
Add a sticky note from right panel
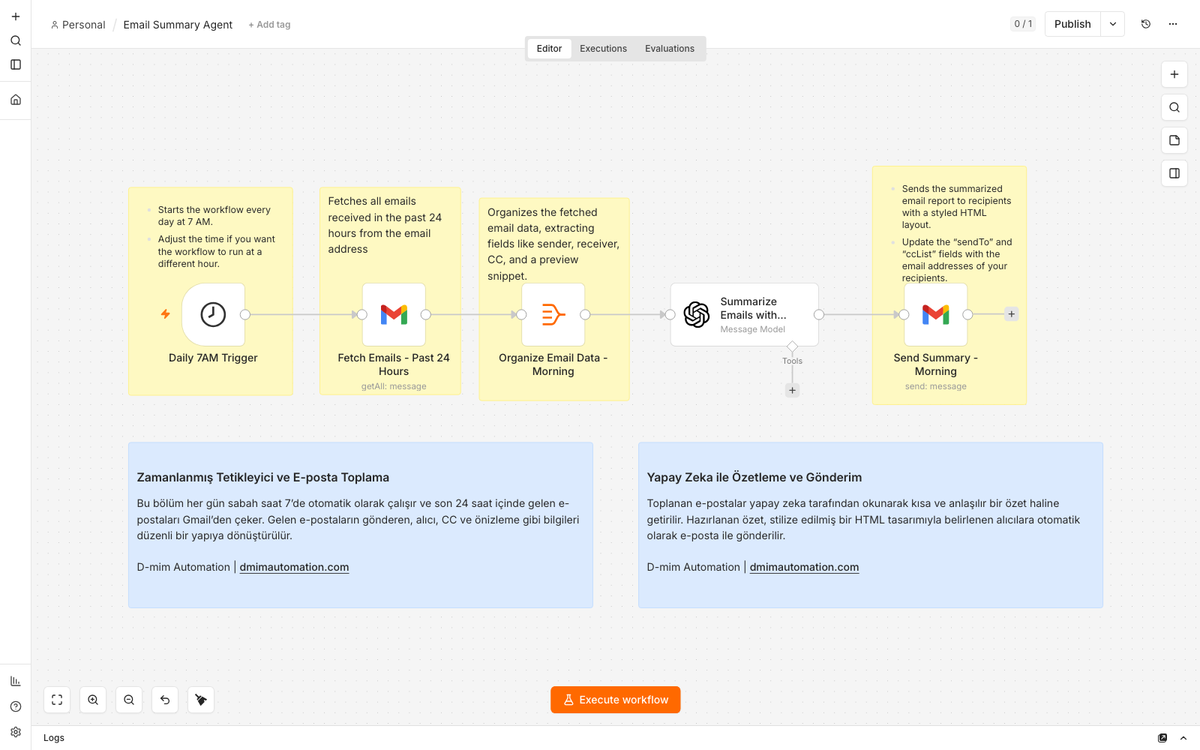1174,141
